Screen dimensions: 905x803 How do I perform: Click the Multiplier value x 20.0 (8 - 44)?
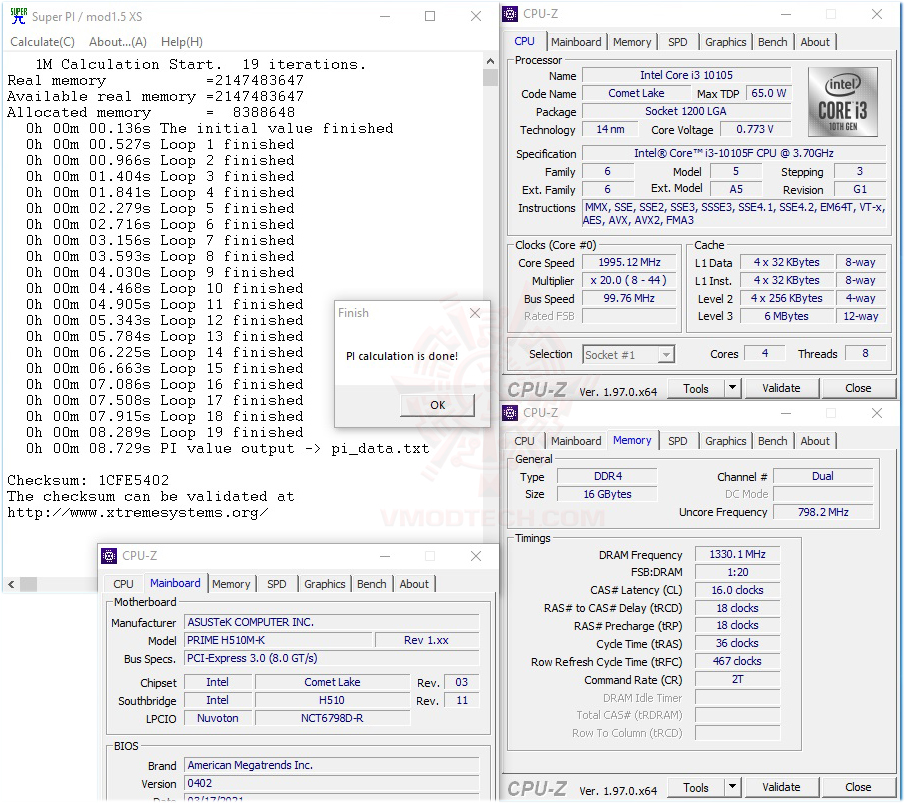[629, 280]
